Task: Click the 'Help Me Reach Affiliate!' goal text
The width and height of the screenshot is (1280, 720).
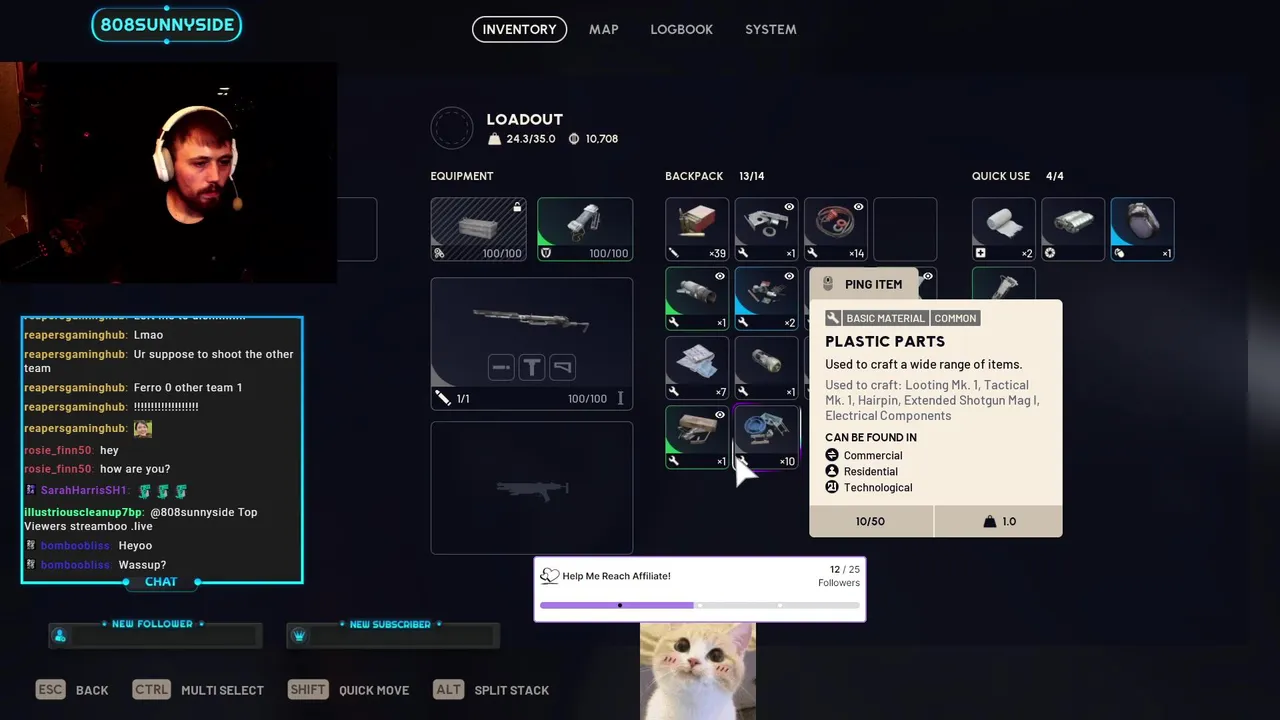Action: 616,576
